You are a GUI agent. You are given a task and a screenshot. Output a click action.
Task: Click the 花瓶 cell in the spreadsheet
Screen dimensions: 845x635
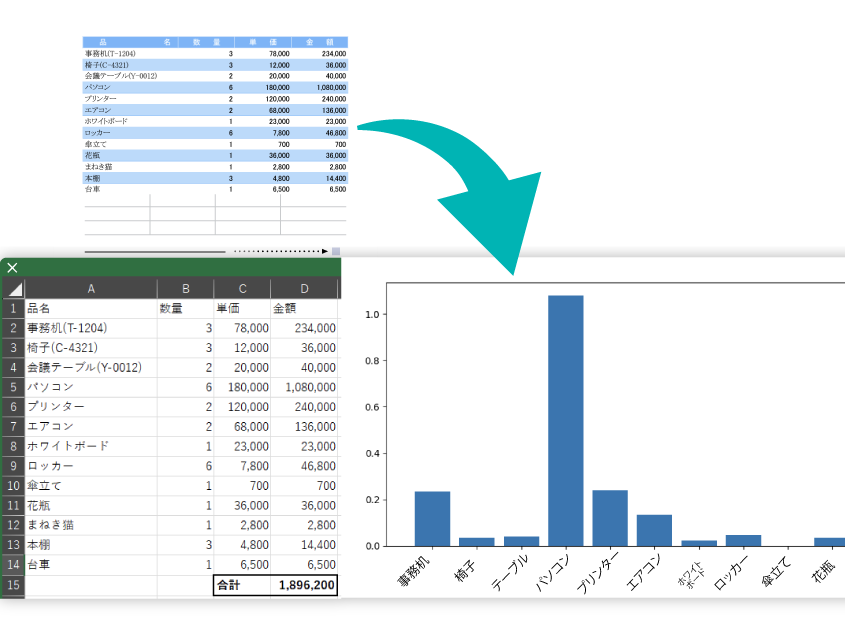pos(91,506)
